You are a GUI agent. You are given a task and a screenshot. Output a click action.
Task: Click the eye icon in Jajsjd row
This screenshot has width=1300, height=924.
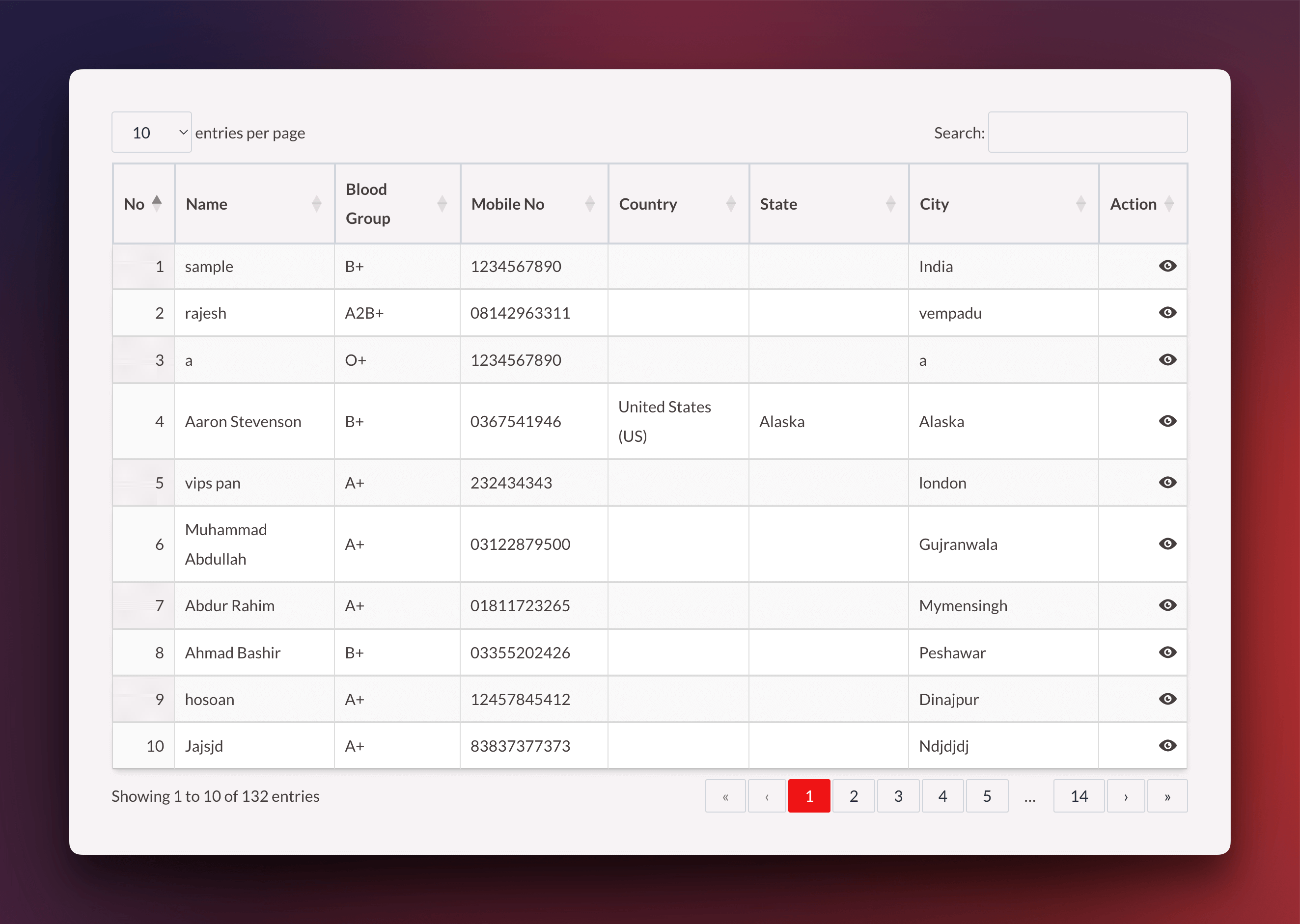pos(1167,746)
